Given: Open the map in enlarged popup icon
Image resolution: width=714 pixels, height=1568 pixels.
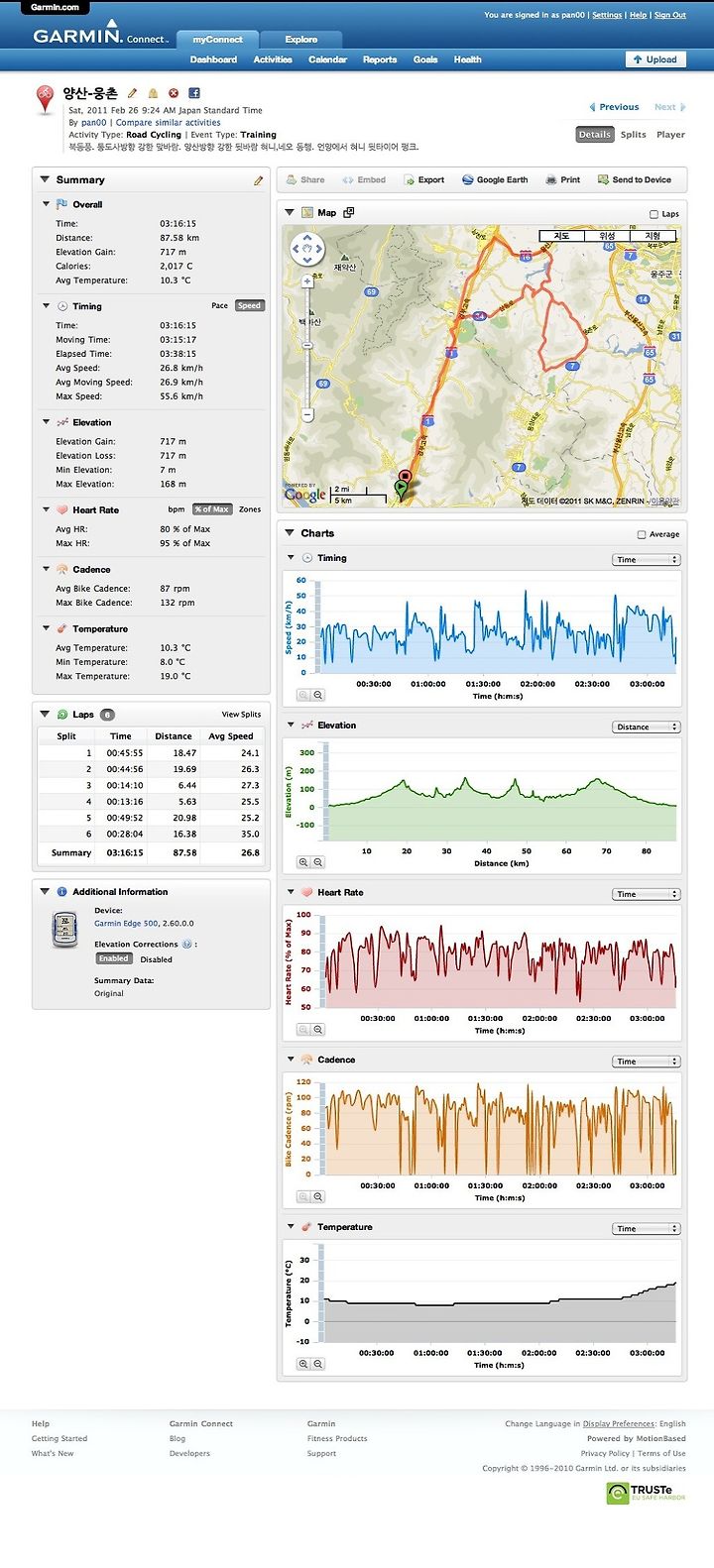Looking at the screenshot, I should pos(349,212).
